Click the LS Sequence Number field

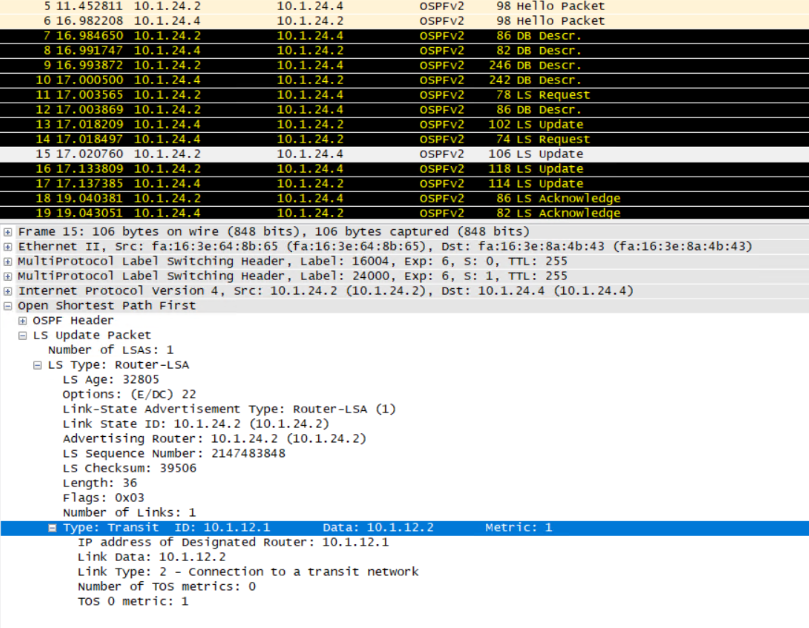click(x=173, y=453)
